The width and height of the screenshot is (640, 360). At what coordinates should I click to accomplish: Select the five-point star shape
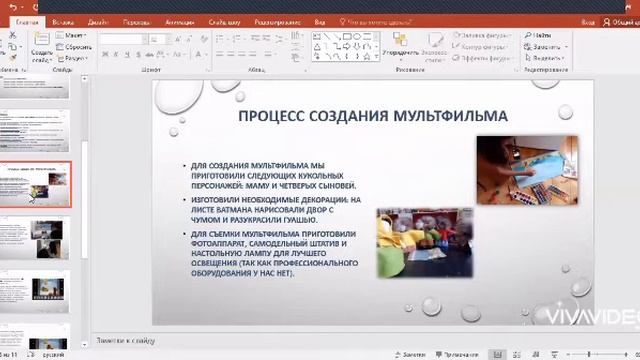[x=367, y=56]
